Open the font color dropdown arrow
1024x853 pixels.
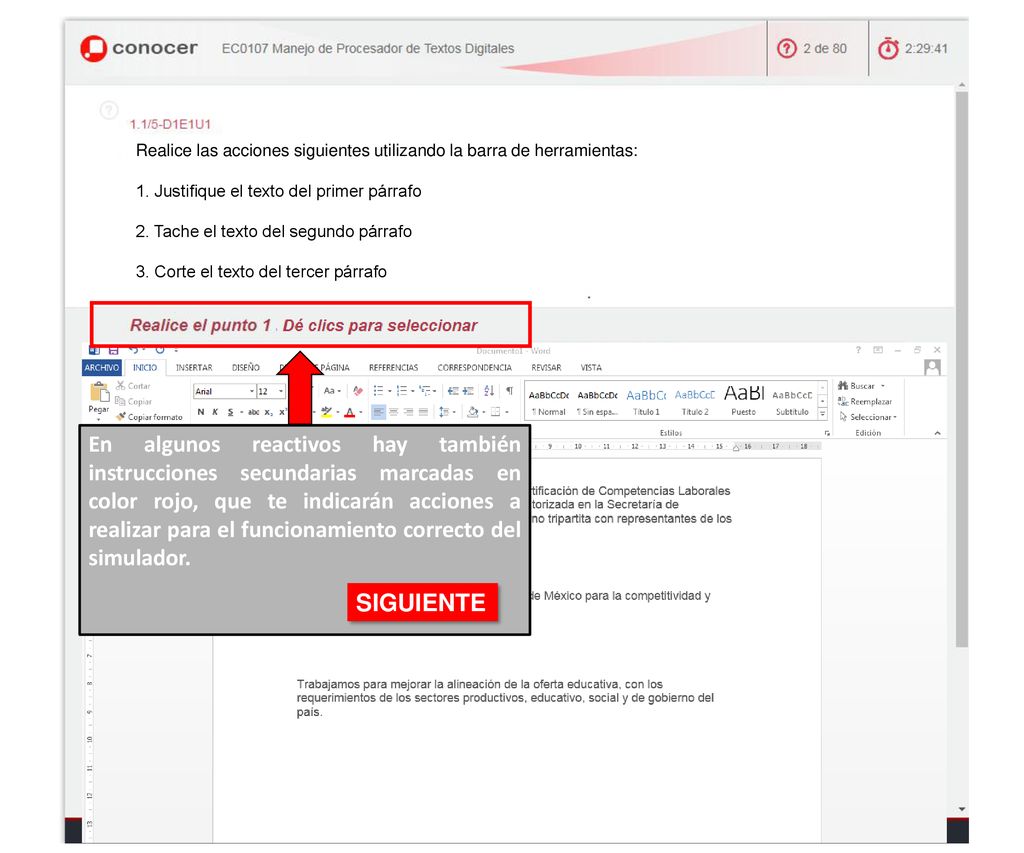pos(360,412)
